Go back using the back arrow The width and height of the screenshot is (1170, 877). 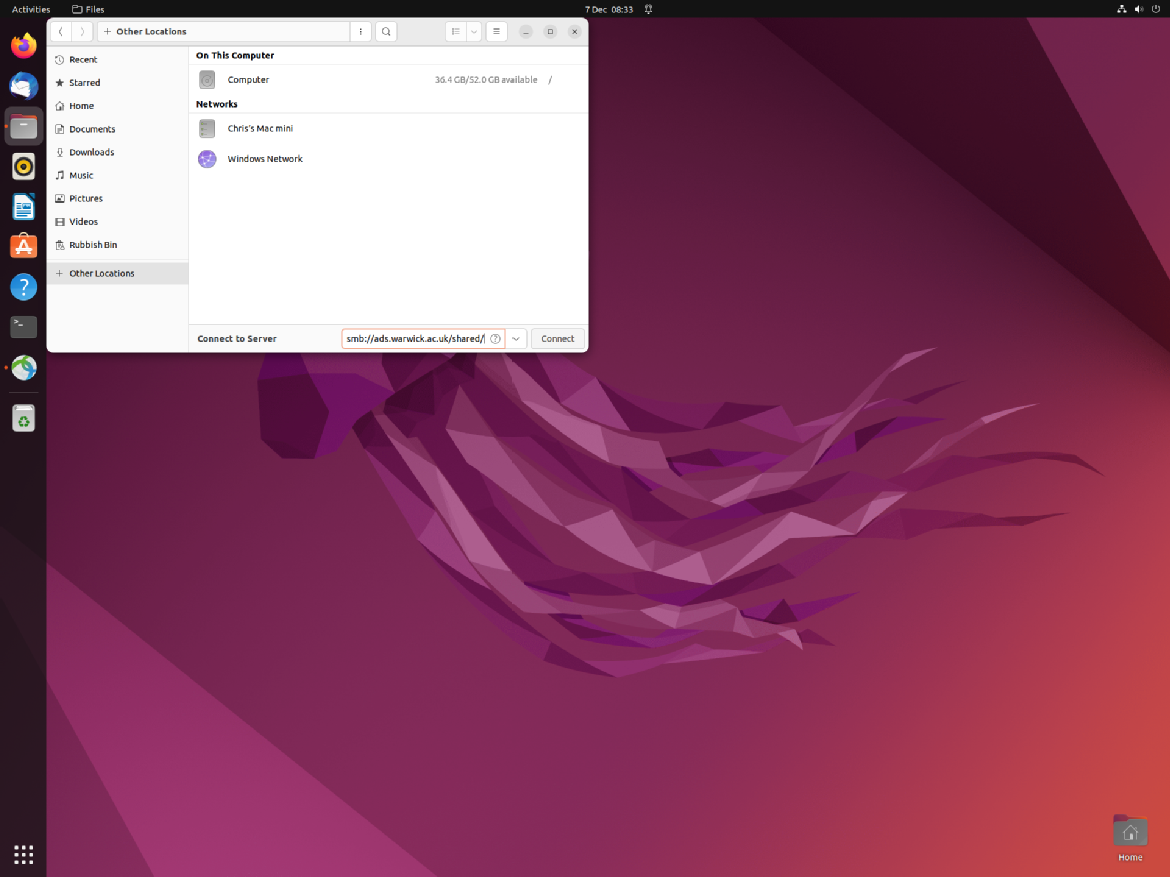(x=61, y=32)
